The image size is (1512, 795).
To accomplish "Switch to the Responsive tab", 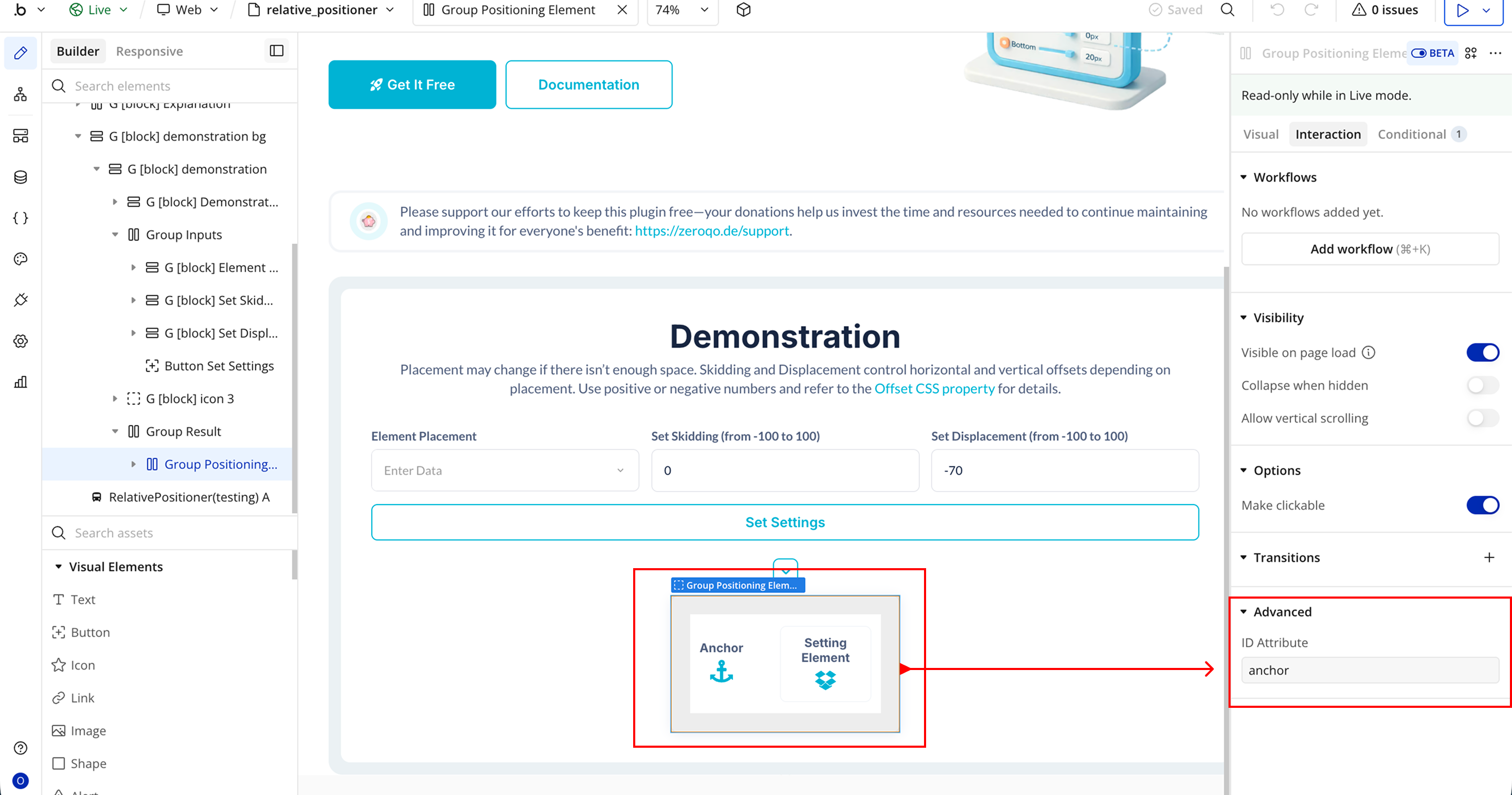I will click(149, 51).
